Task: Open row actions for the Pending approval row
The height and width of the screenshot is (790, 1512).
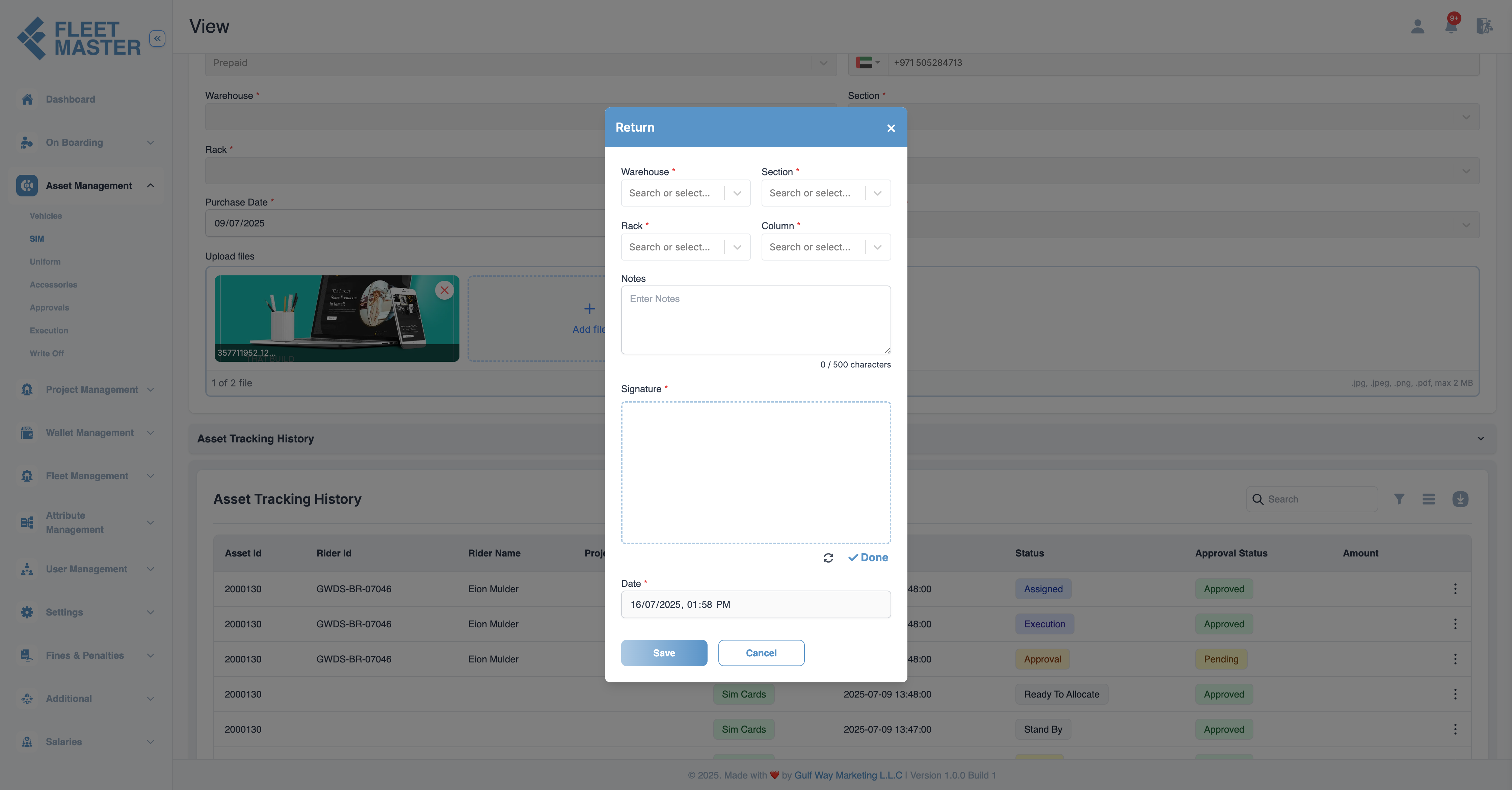Action: (x=1455, y=659)
